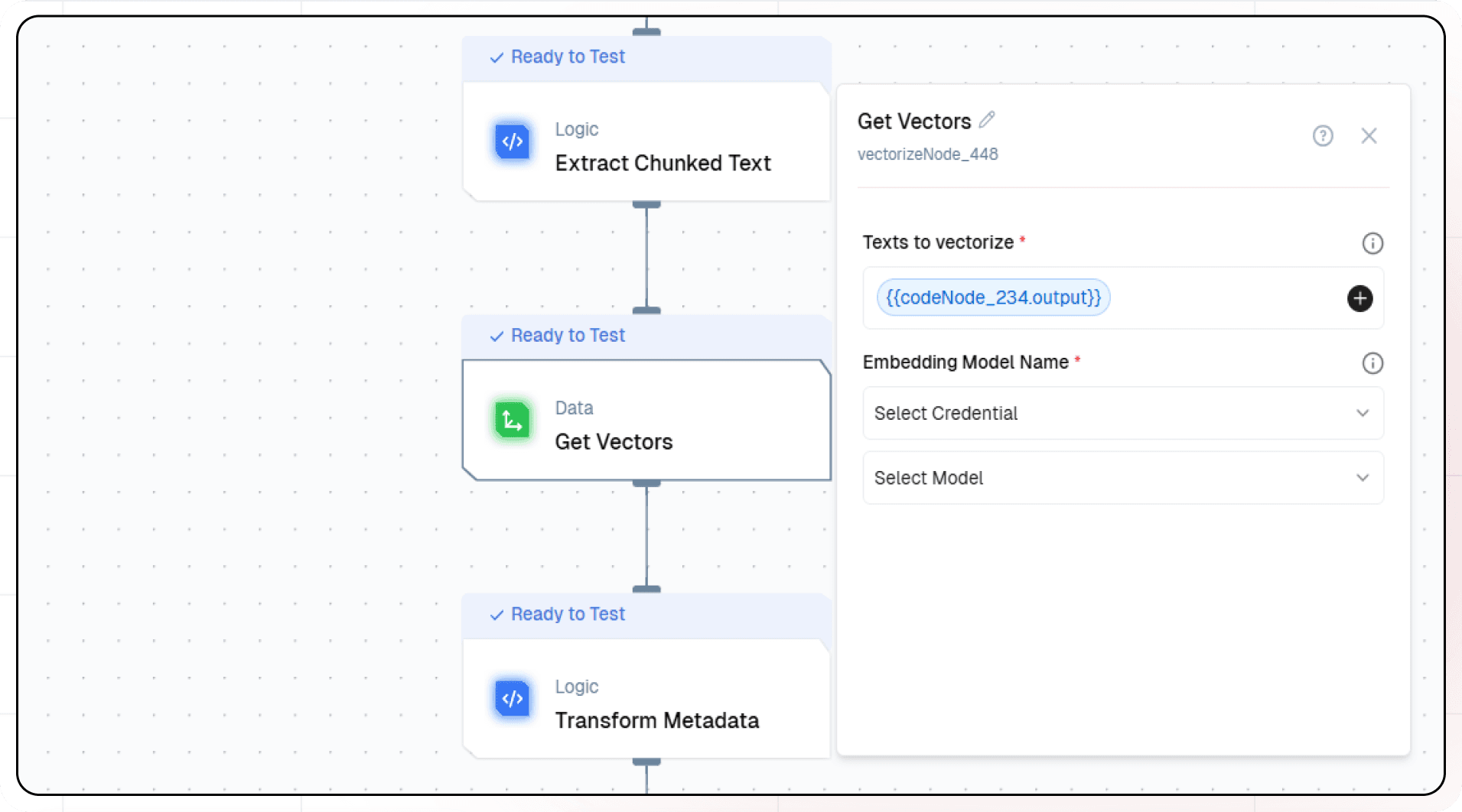Click the green Get Vectors data icon
Screen dimensions: 1462x812
513,421
